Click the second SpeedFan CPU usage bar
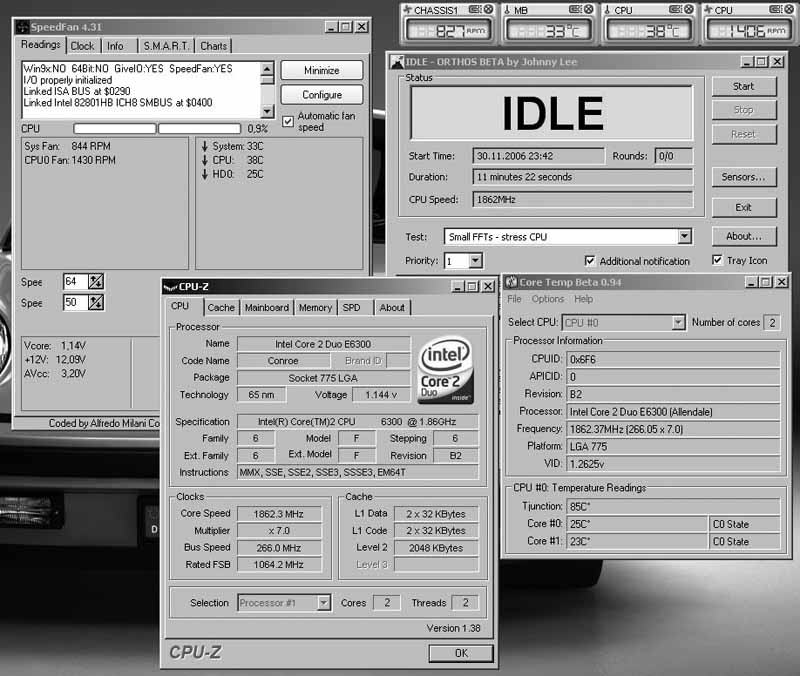The image size is (800, 676). pos(199,129)
